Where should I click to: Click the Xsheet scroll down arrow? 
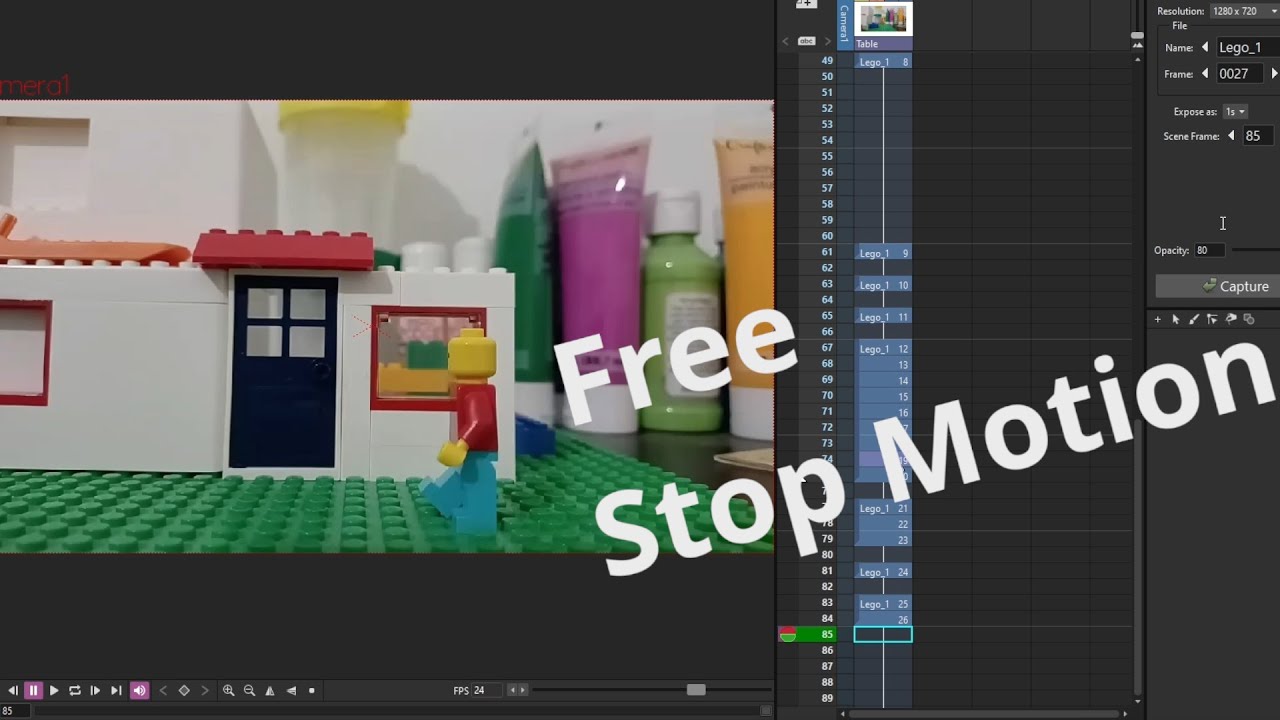pyautogui.click(x=1138, y=701)
